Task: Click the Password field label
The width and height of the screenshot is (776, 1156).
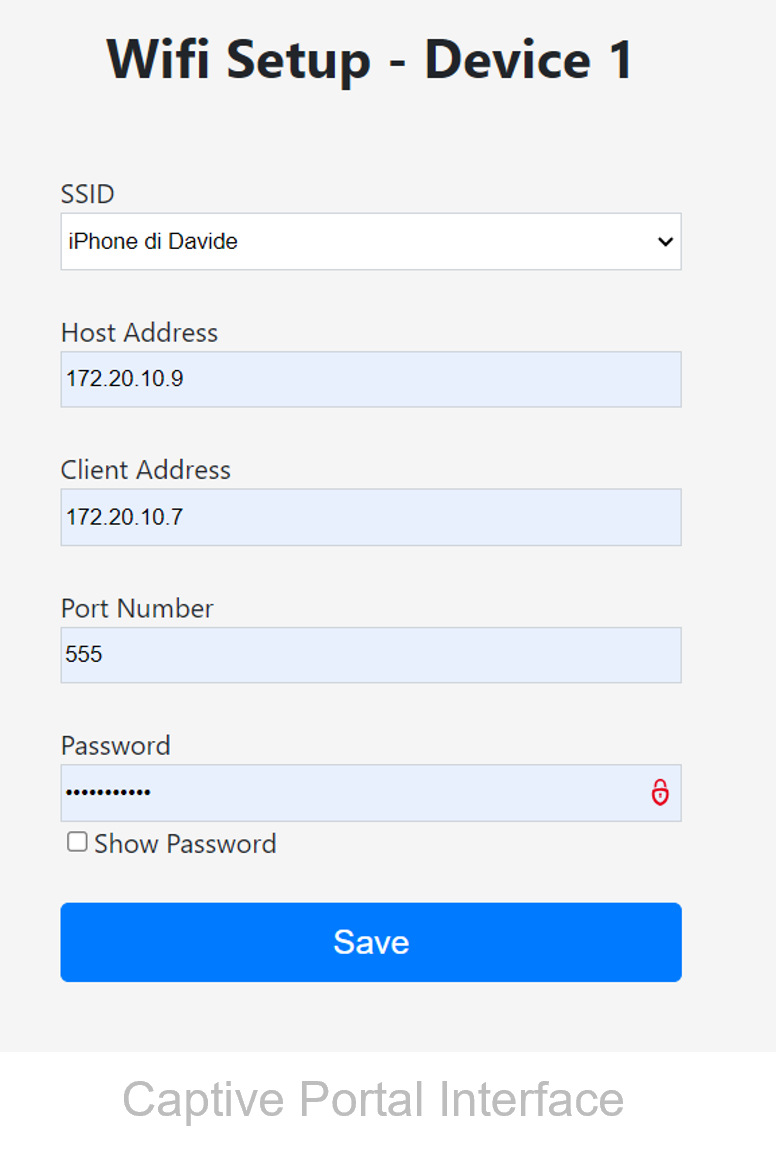Action: point(116,746)
